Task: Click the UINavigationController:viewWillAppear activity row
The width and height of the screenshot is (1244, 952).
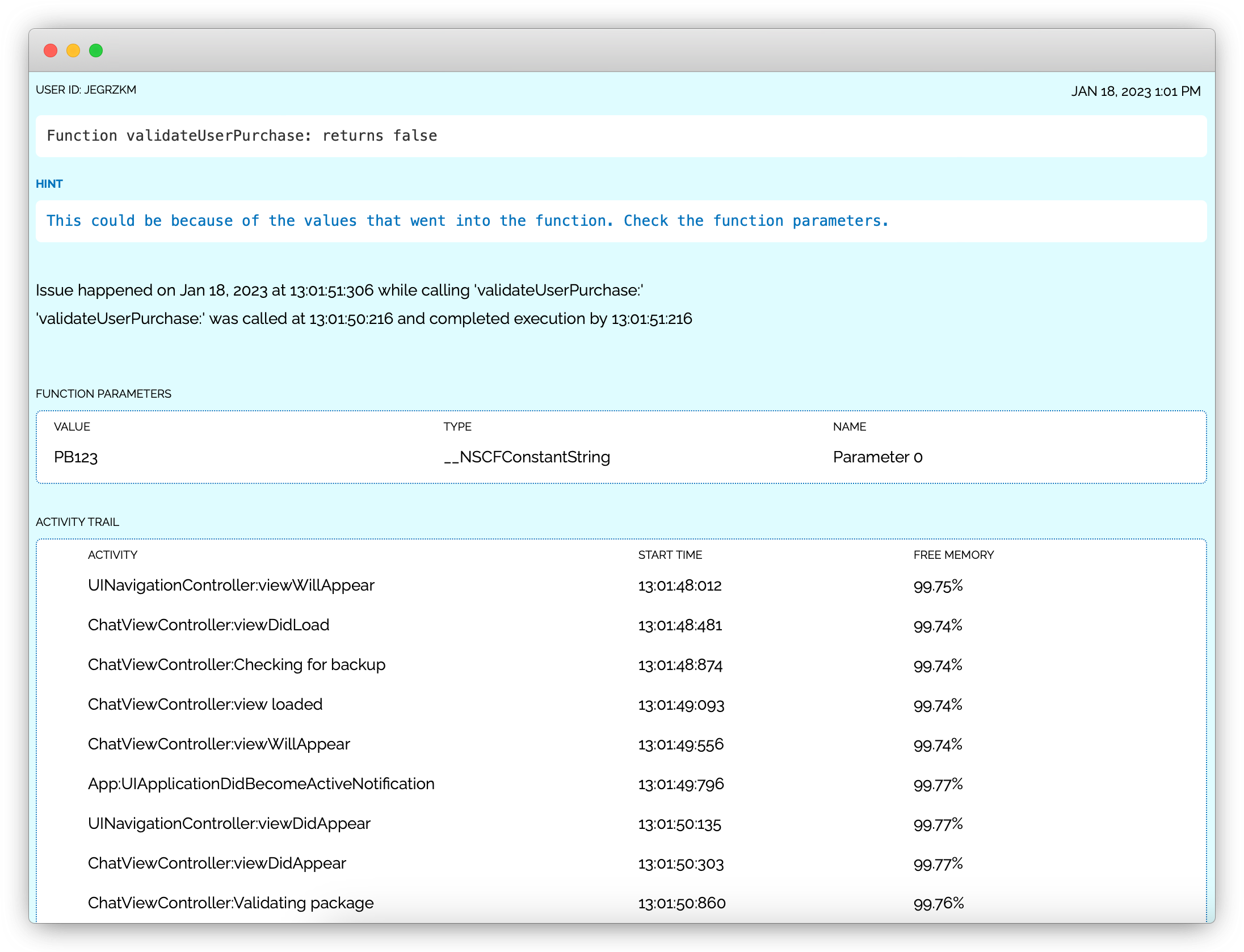Action: pyautogui.click(x=231, y=585)
